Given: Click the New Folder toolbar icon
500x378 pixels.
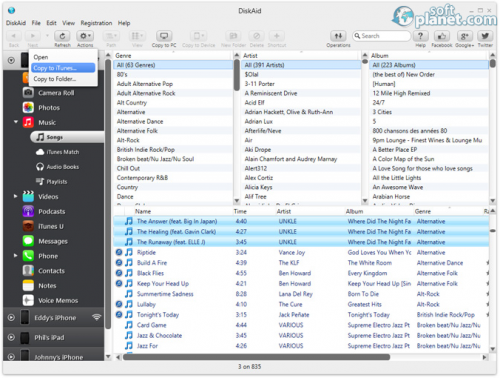Looking at the screenshot, I should click(233, 36).
